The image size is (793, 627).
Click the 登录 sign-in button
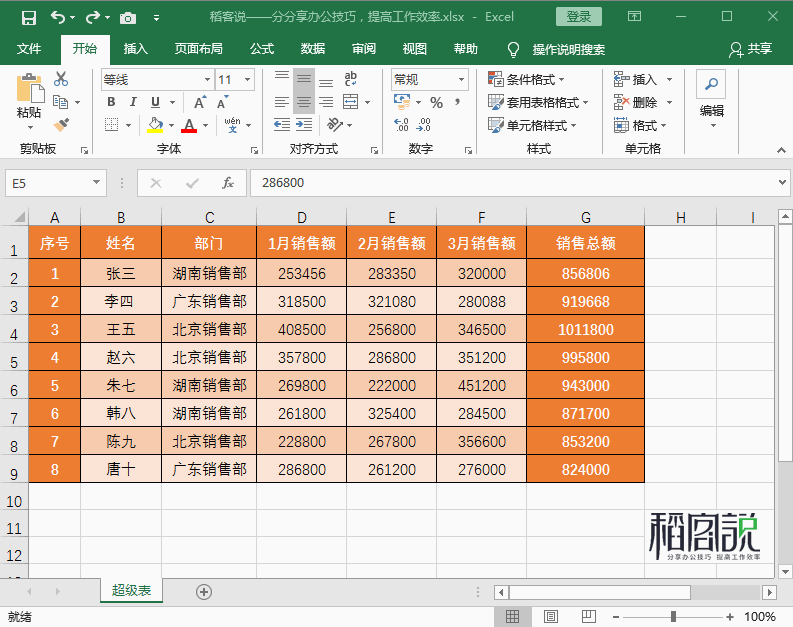click(579, 17)
